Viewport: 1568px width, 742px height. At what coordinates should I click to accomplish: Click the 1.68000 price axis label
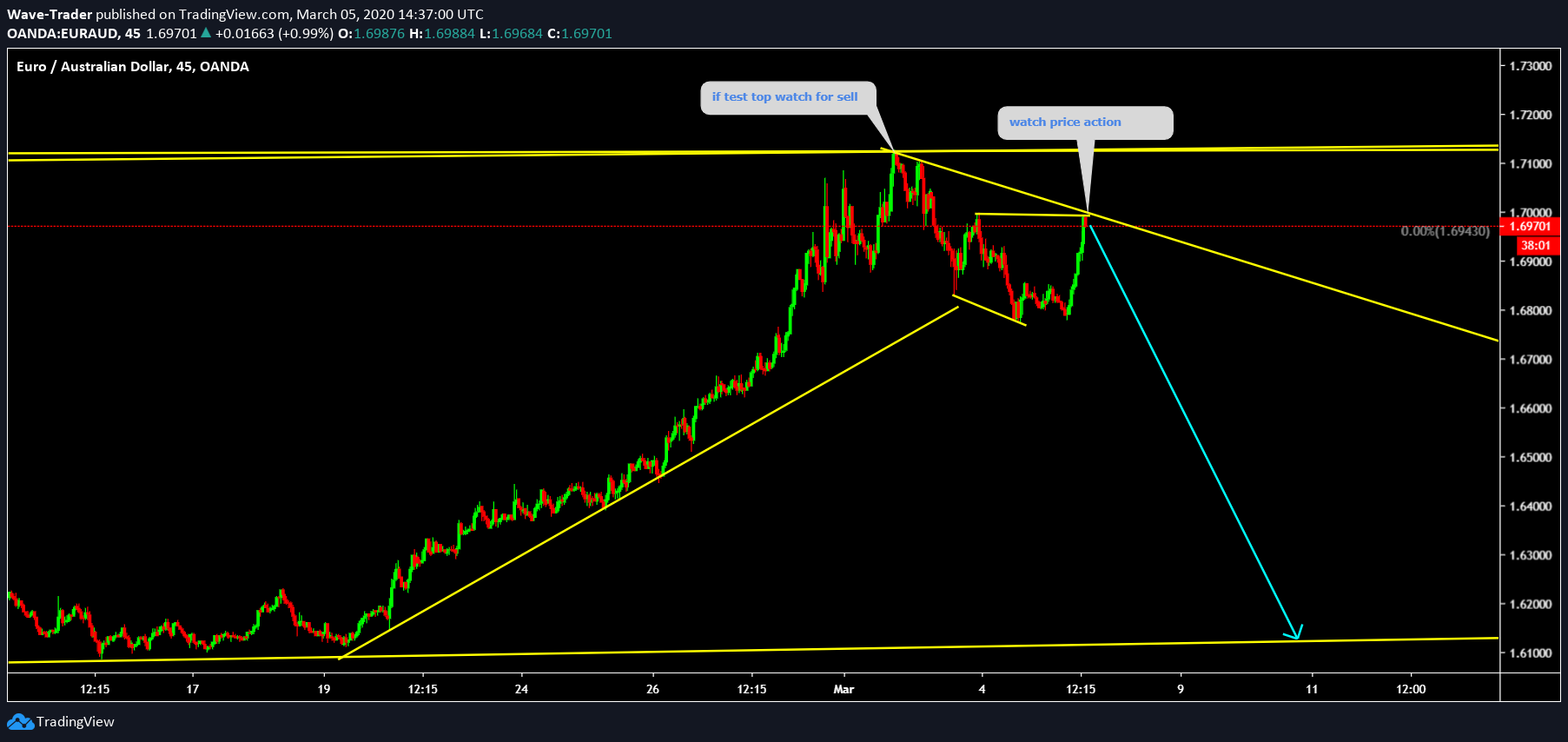(x=1531, y=311)
